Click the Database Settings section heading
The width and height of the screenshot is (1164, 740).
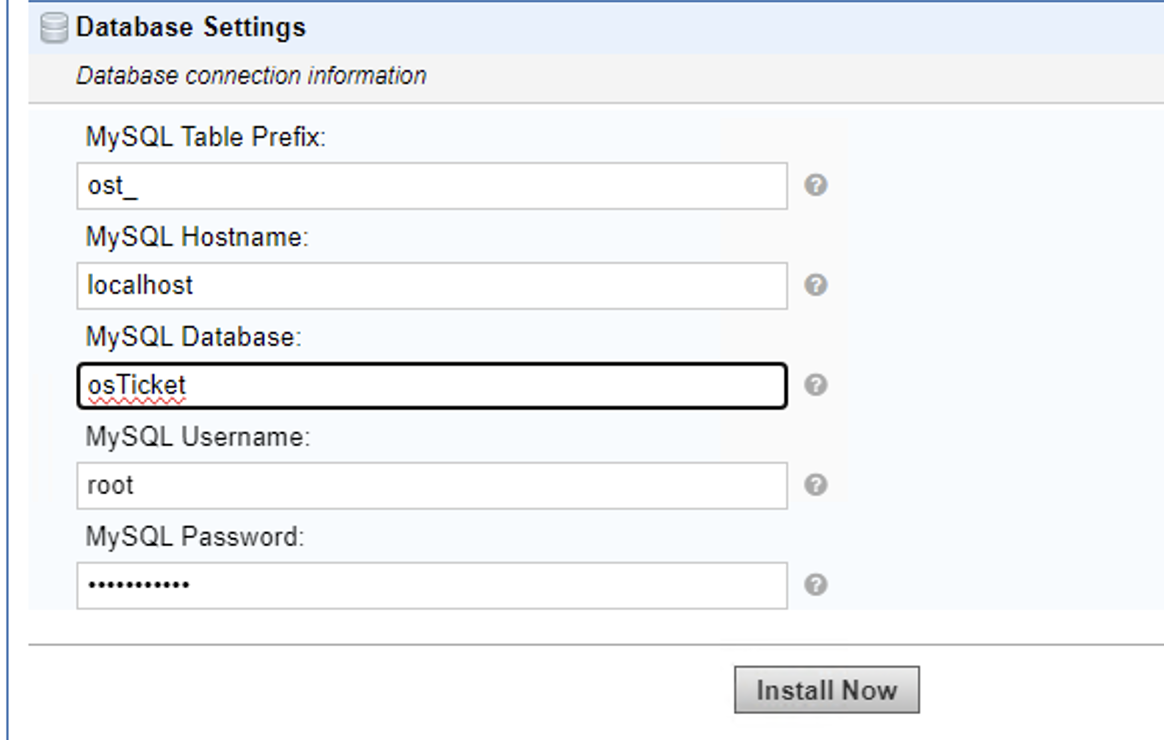[191, 28]
